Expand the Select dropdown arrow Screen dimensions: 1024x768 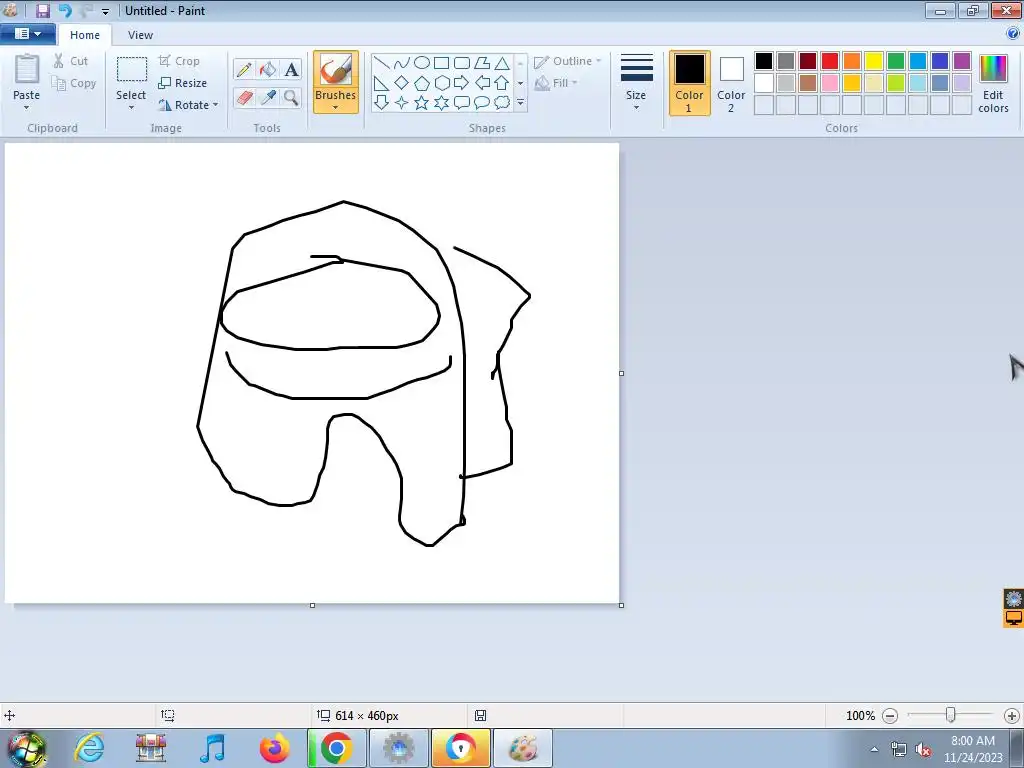click(131, 108)
